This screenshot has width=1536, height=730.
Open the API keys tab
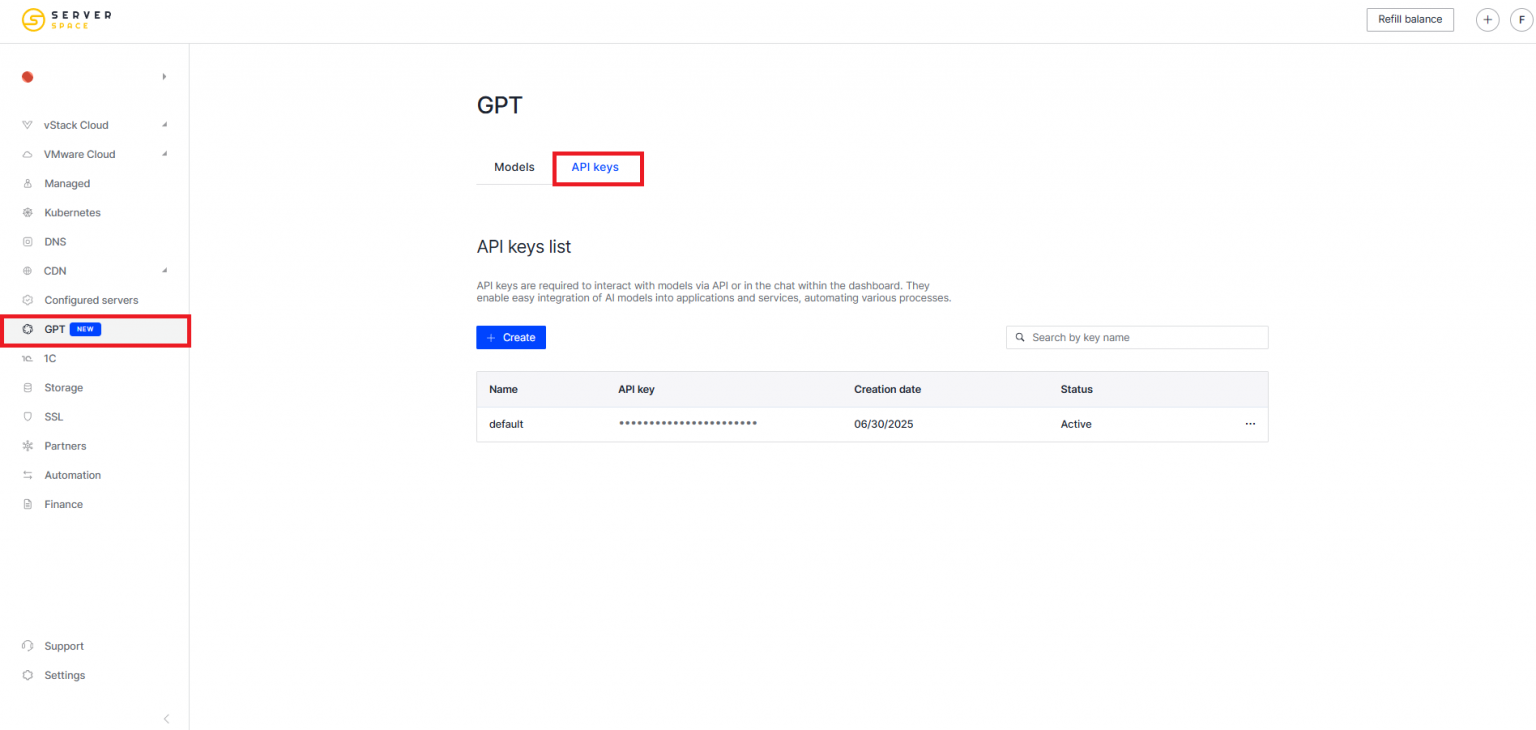tap(597, 167)
